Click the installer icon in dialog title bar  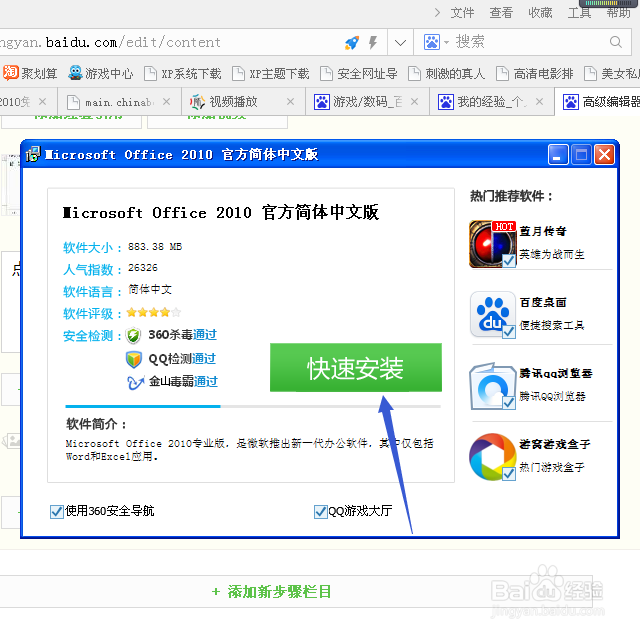33,154
